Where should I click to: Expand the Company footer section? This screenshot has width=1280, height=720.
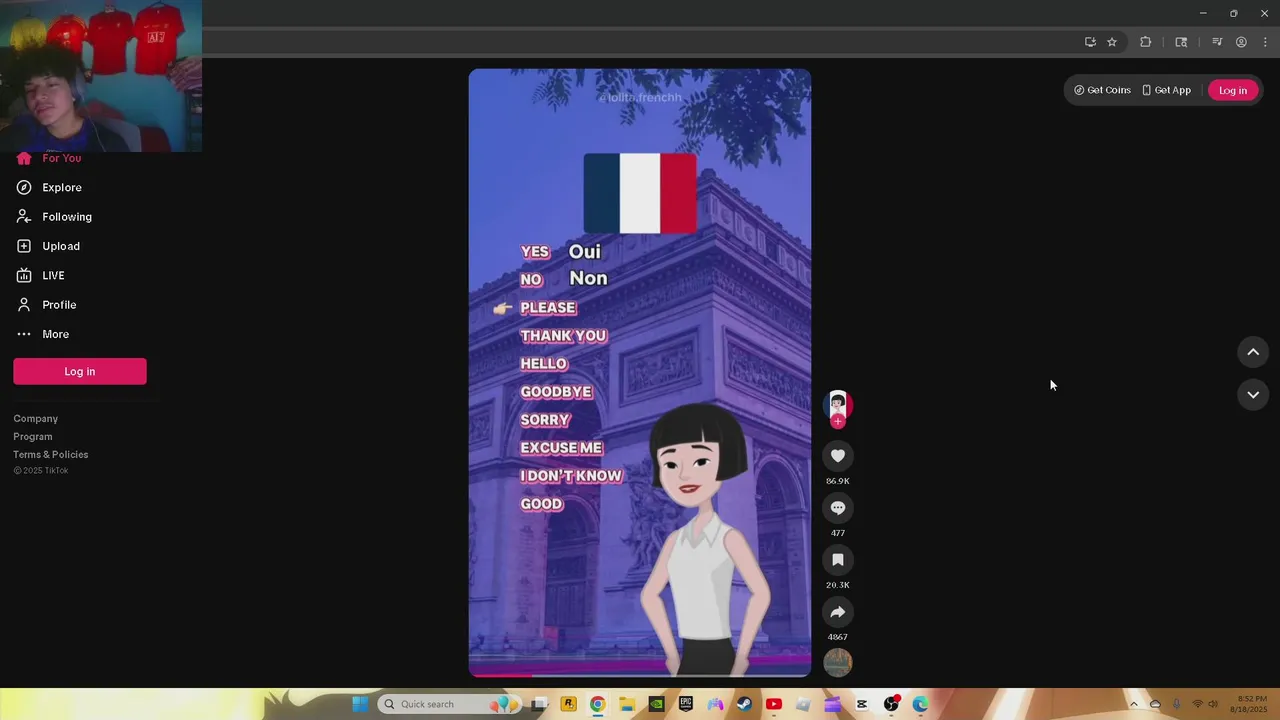point(36,419)
